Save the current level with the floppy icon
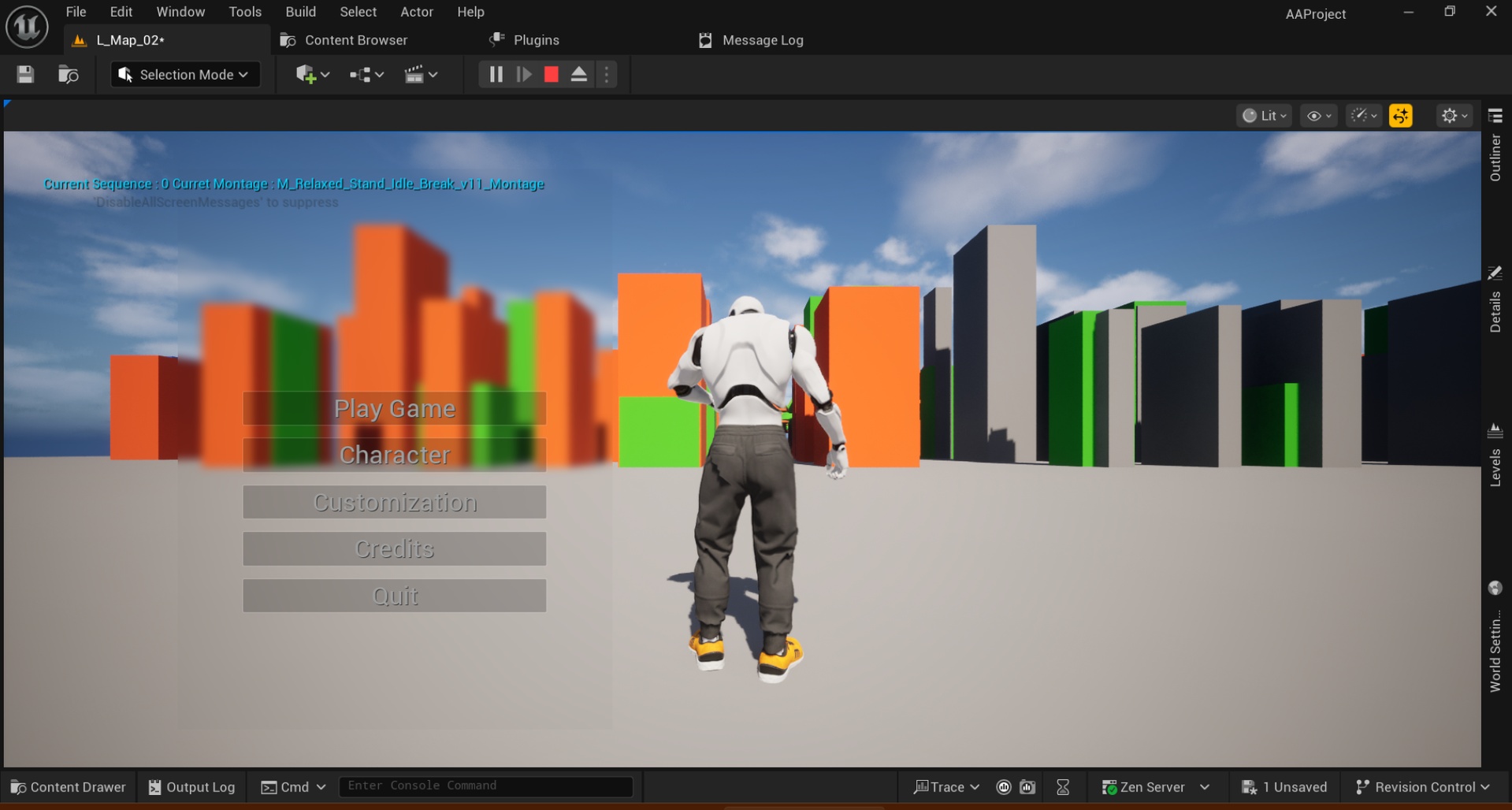This screenshot has width=1512, height=810. [25, 74]
